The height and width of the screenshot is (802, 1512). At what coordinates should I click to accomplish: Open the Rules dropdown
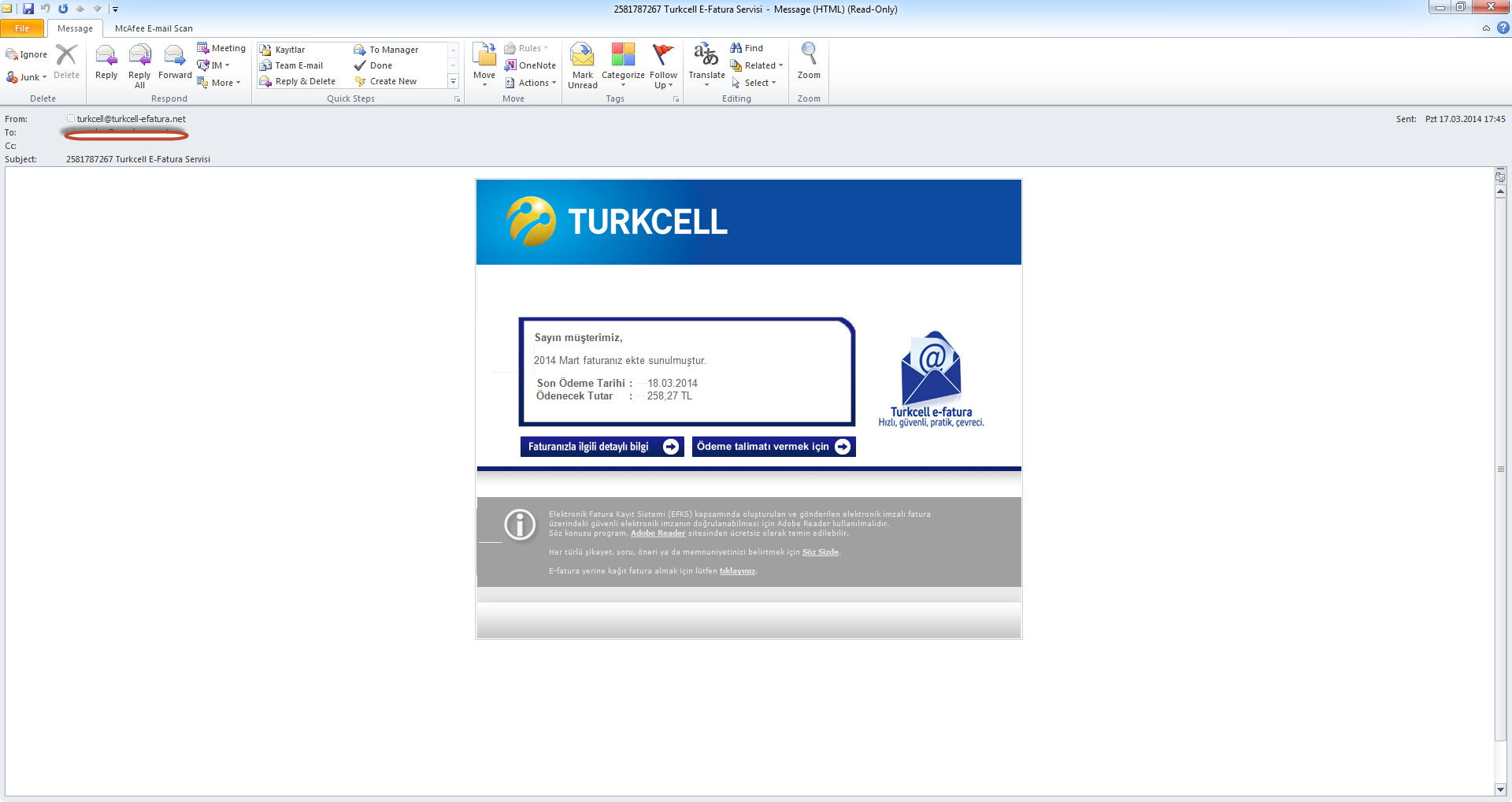point(526,48)
